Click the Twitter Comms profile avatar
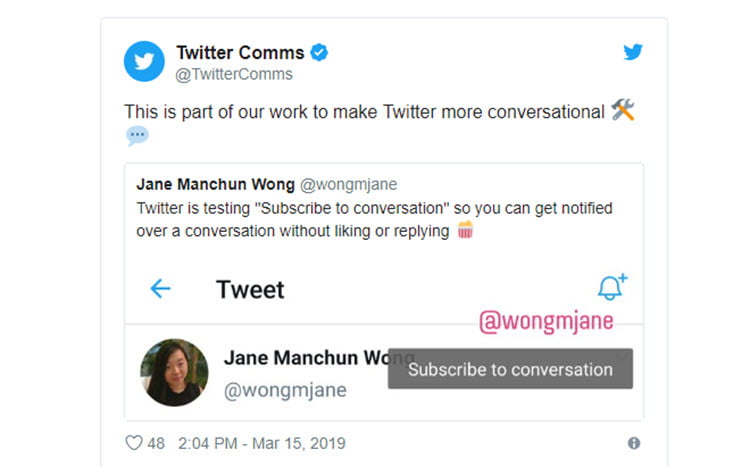This screenshot has width=750, height=467. [144, 61]
